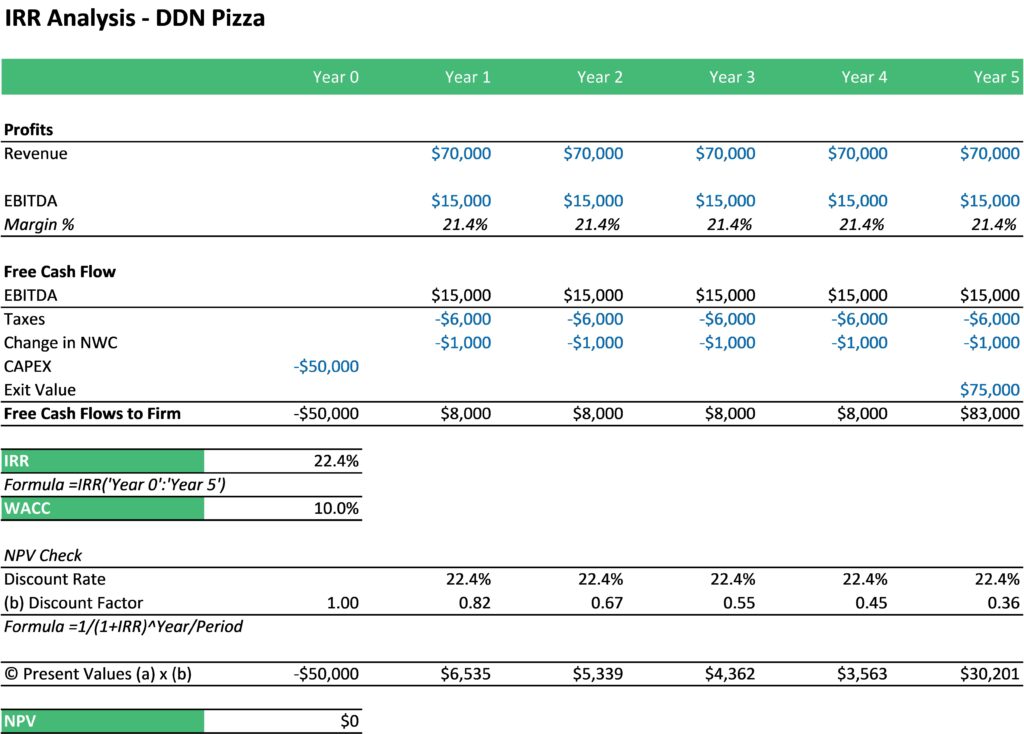The height and width of the screenshot is (734, 1024).
Task: Select the NPV value $0 cell
Action: (349, 721)
